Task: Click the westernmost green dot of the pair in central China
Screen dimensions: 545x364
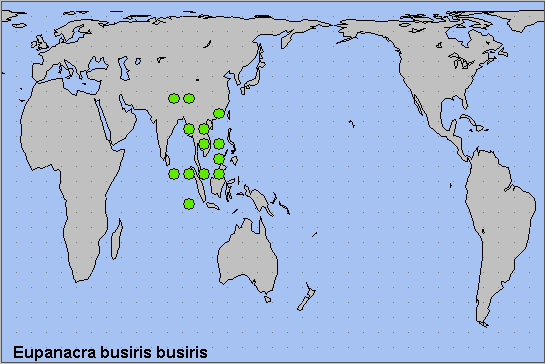Action: click(174, 98)
